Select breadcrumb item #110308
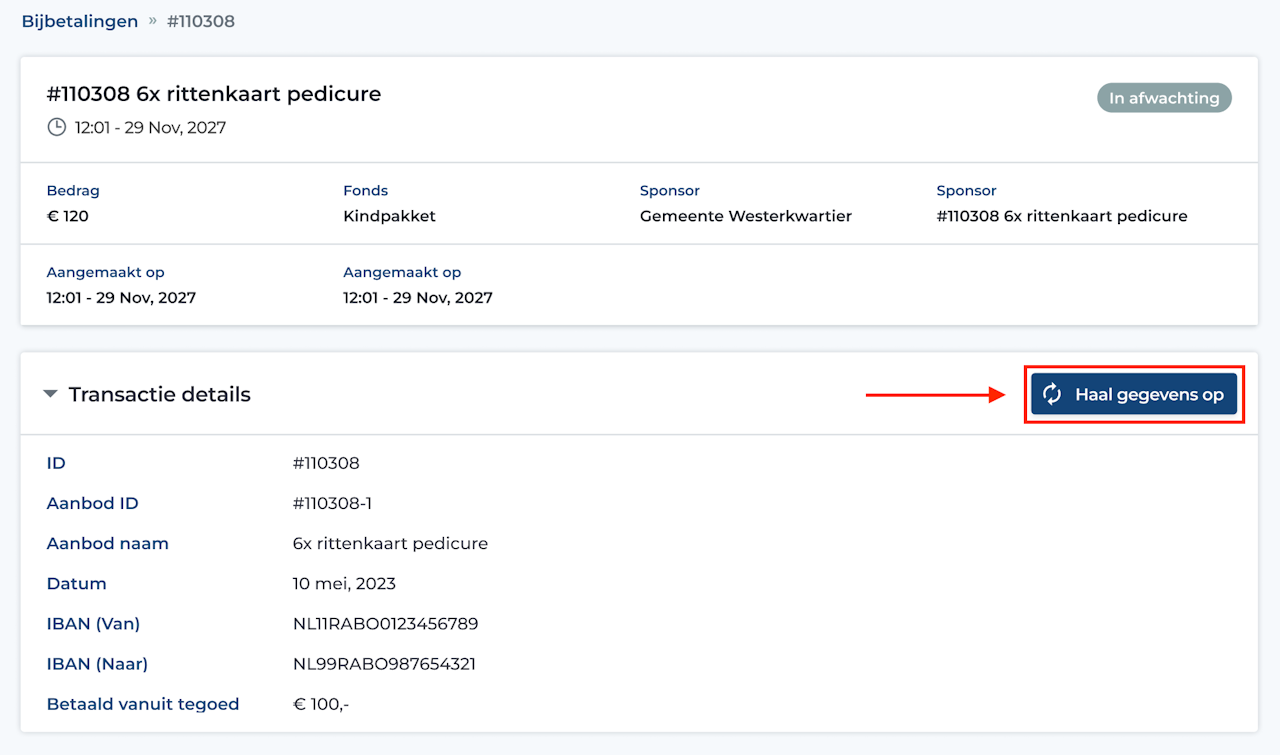1280x755 pixels. point(201,21)
